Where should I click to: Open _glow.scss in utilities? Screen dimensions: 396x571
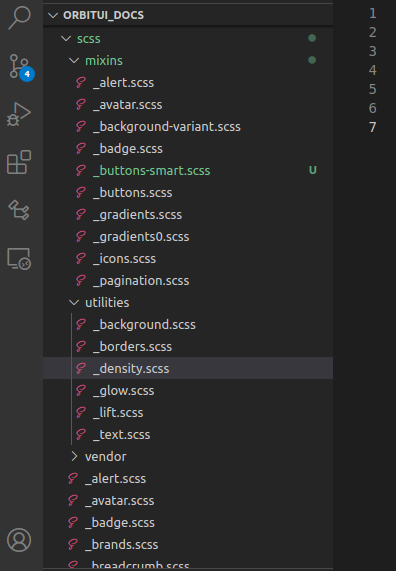tap(188, 391)
